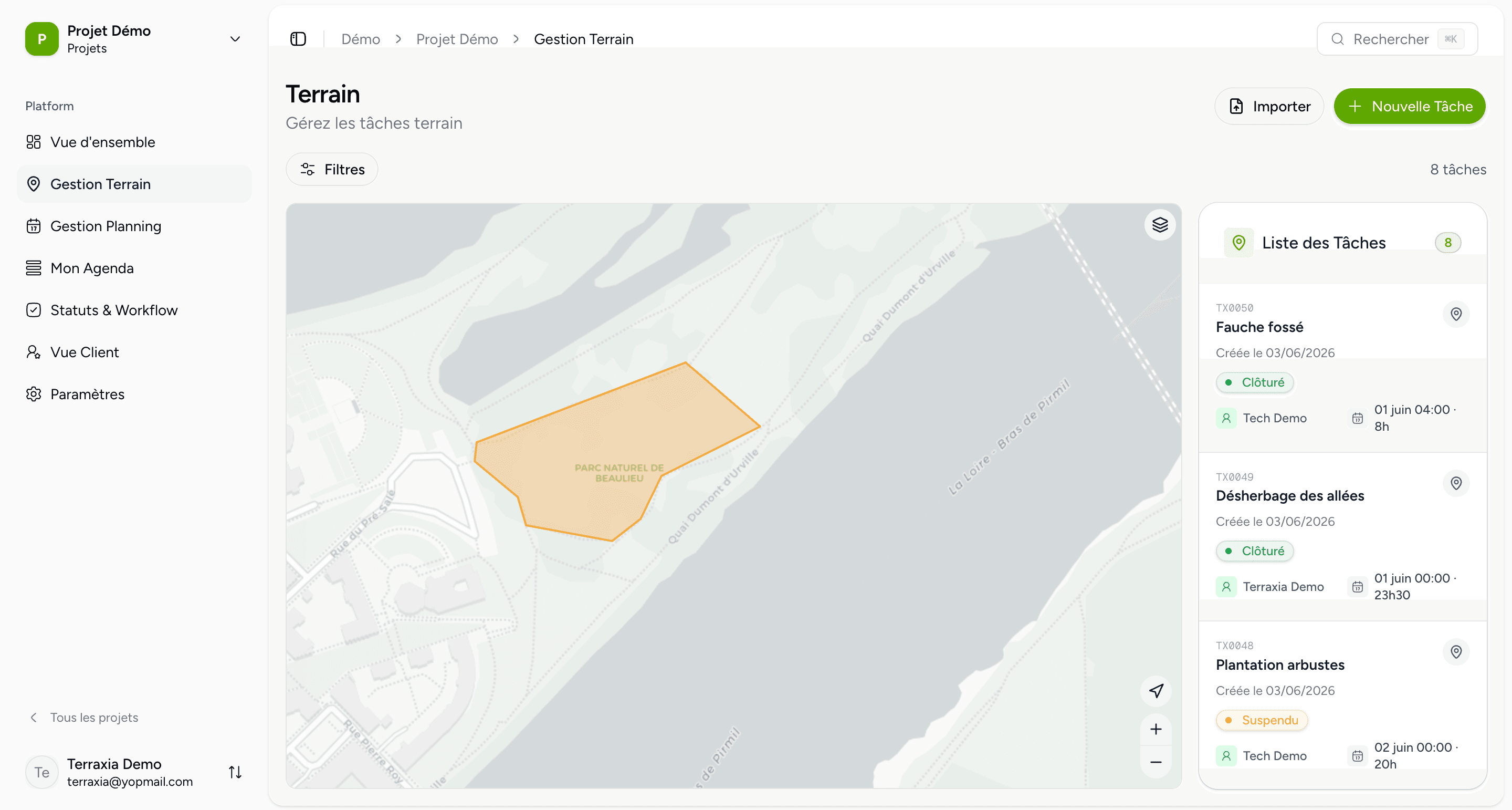
Task: Click calendar icon beside 01 juin 00:00
Action: point(1357,587)
